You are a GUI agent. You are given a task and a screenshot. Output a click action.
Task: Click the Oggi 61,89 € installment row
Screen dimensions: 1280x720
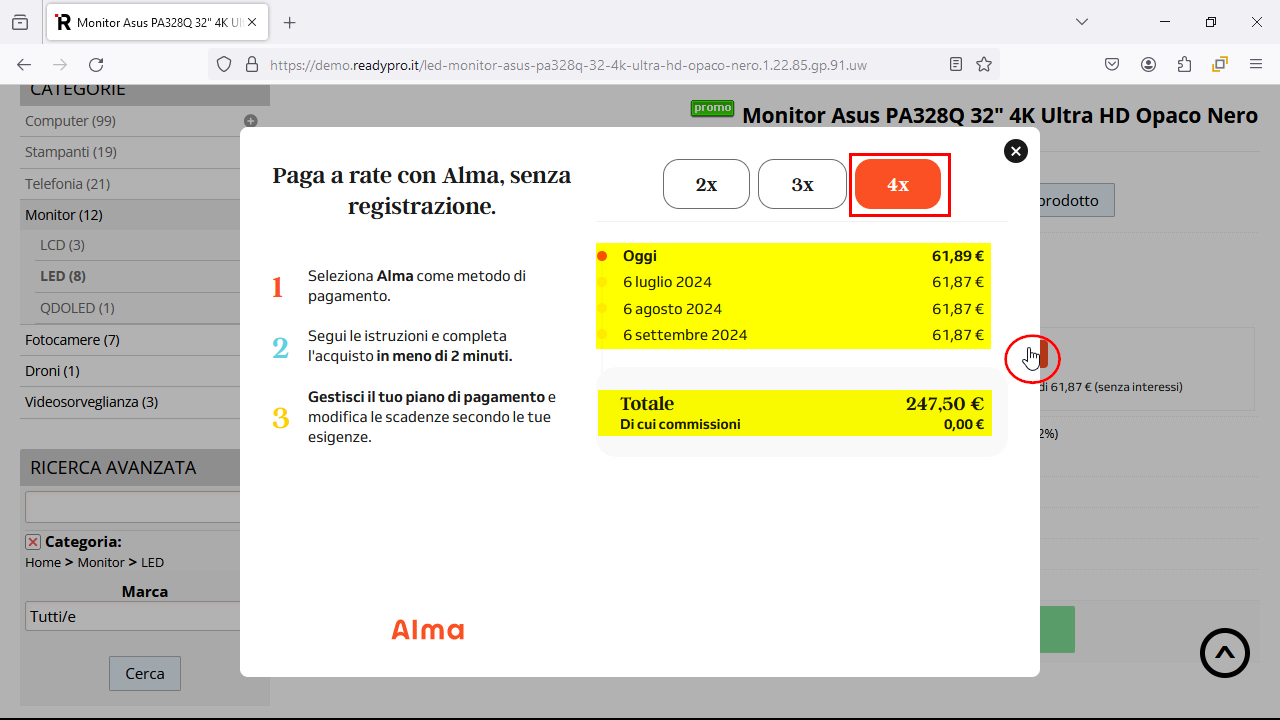pos(794,256)
